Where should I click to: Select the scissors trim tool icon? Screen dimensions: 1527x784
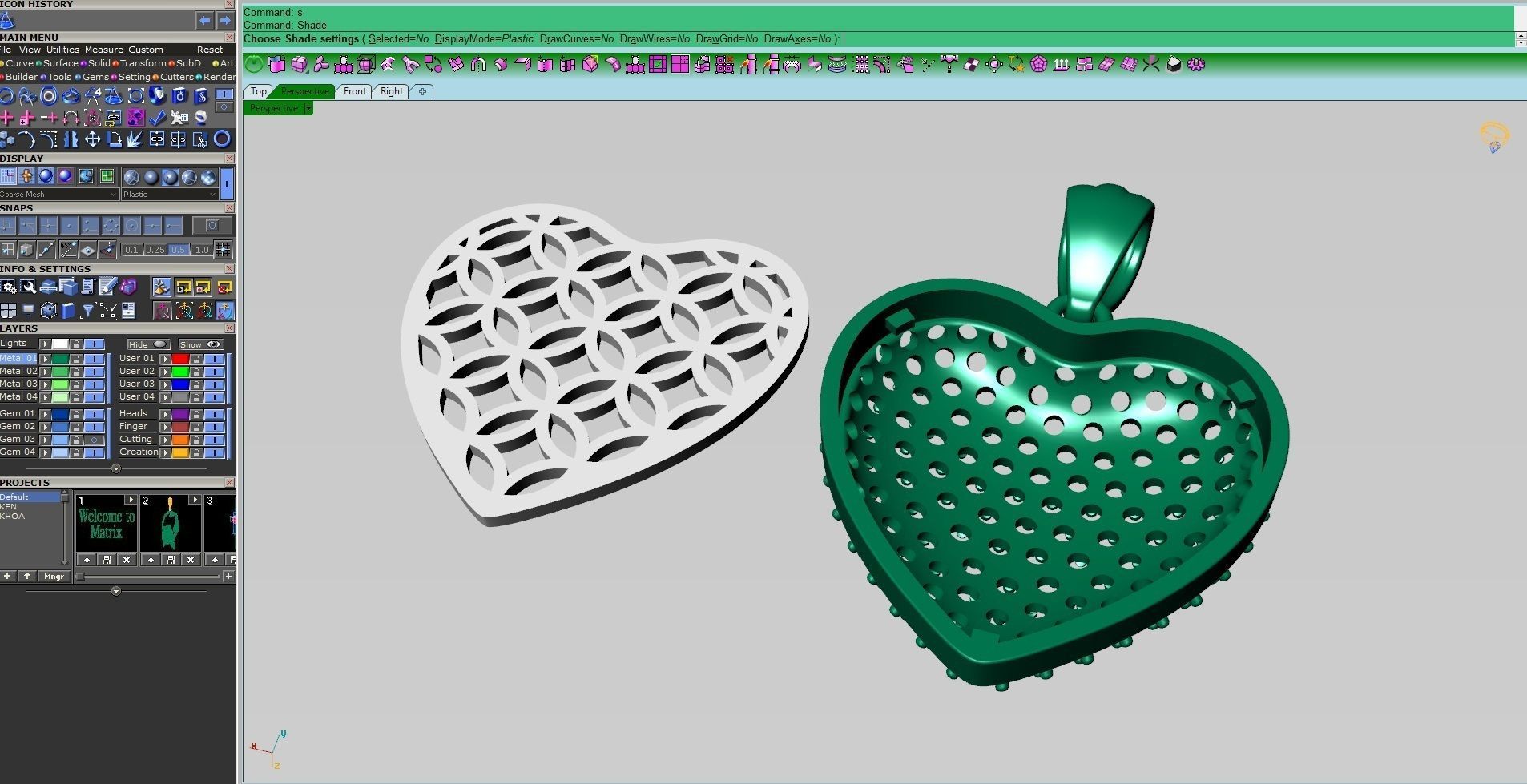[200, 139]
